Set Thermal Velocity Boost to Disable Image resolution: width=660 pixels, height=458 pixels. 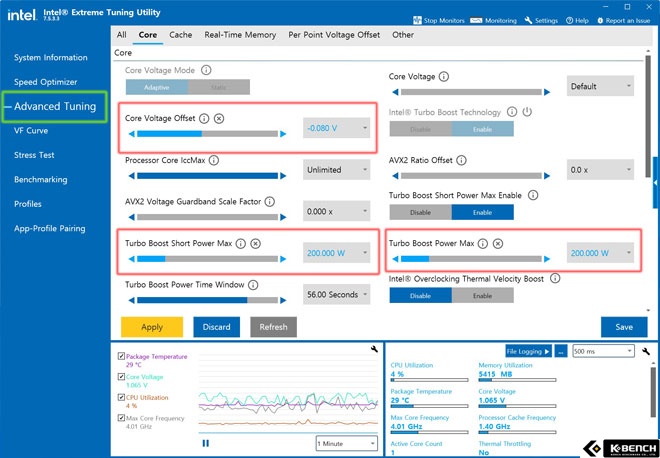(420, 296)
